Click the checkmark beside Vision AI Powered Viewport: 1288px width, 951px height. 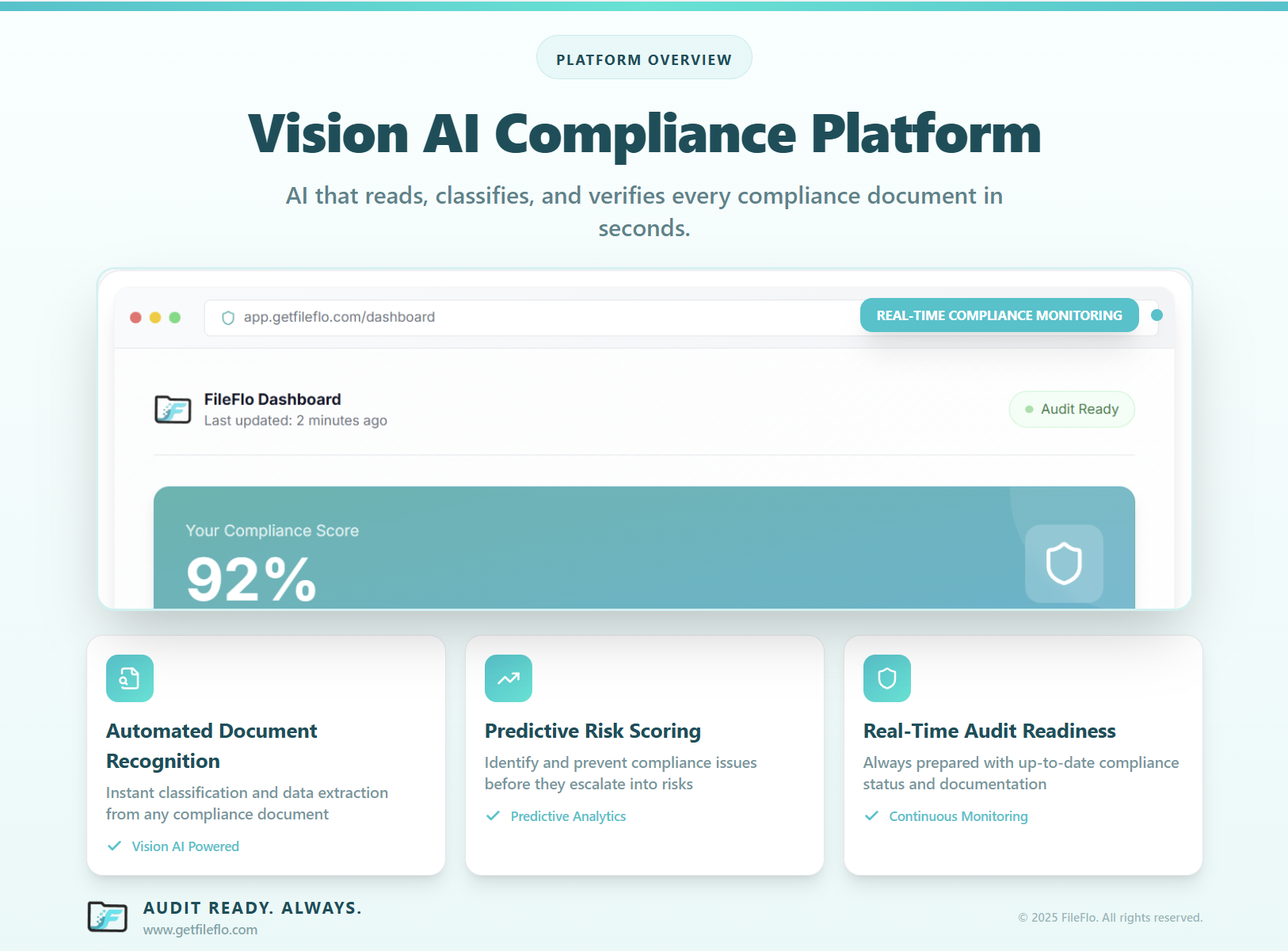click(115, 846)
